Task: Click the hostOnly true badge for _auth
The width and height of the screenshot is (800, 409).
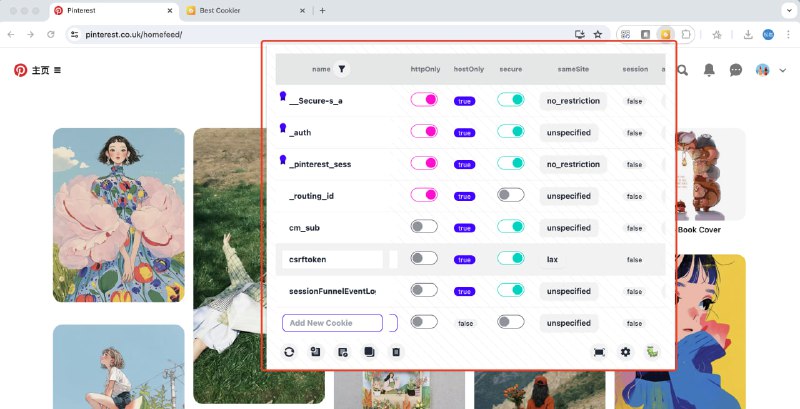Action: tap(465, 132)
